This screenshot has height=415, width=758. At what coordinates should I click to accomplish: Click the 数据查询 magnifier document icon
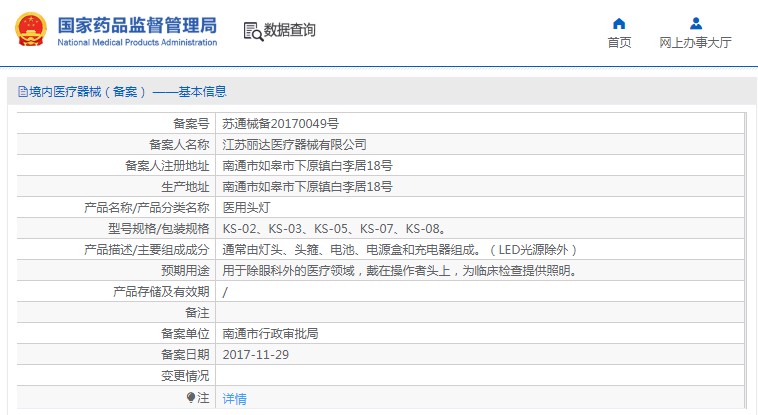(252, 31)
